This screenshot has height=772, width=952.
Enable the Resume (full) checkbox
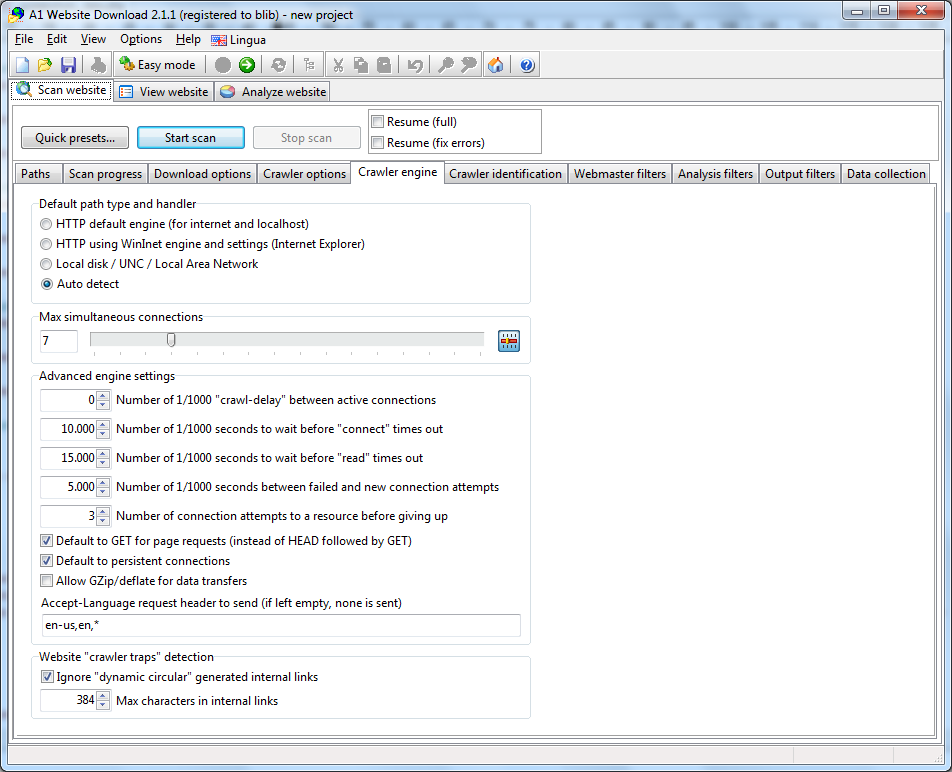(378, 122)
